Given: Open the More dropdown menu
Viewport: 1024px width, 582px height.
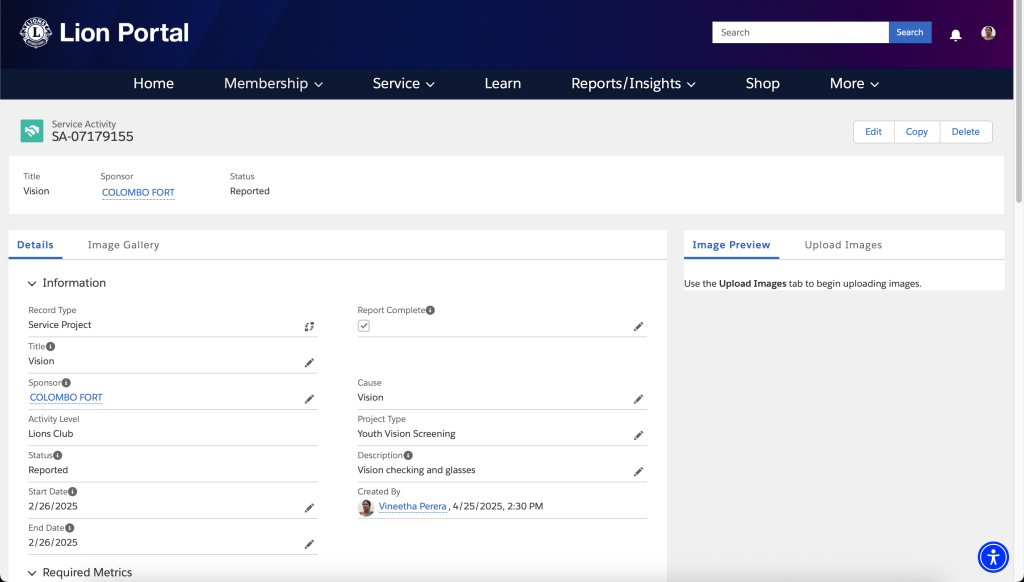Looking at the screenshot, I should 854,84.
